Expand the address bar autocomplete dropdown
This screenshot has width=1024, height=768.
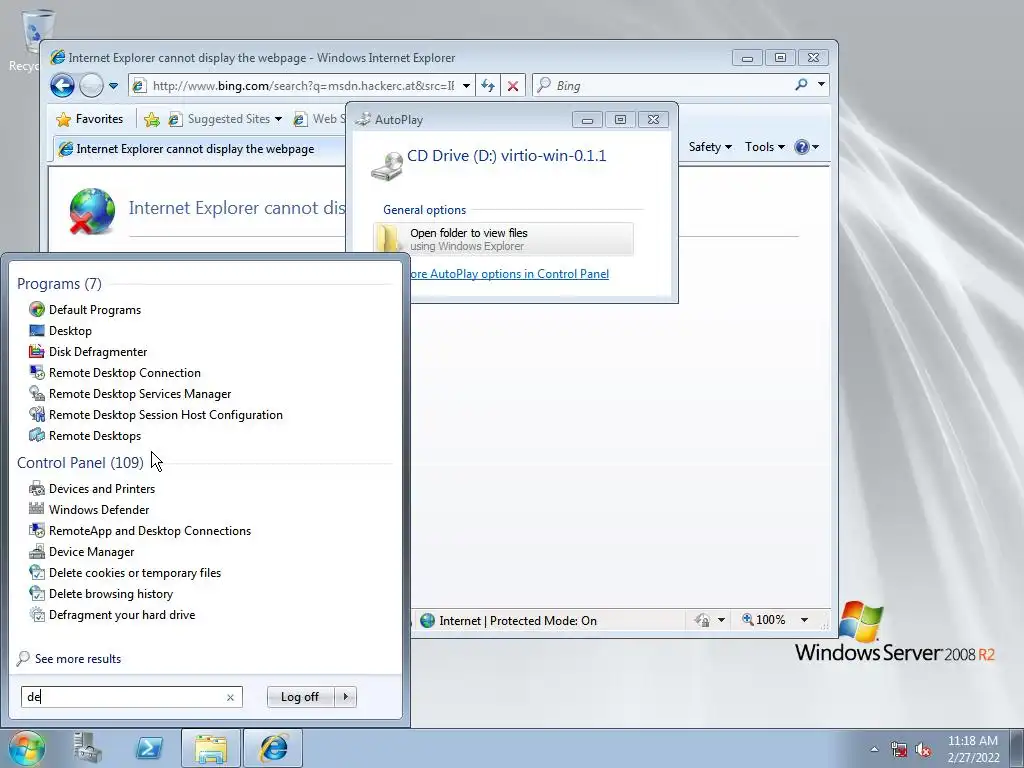coord(466,86)
